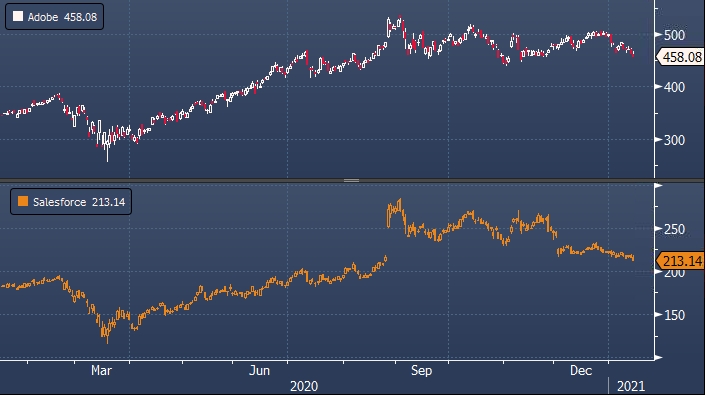Click the 400 label on Adobe price axis

pos(674,87)
